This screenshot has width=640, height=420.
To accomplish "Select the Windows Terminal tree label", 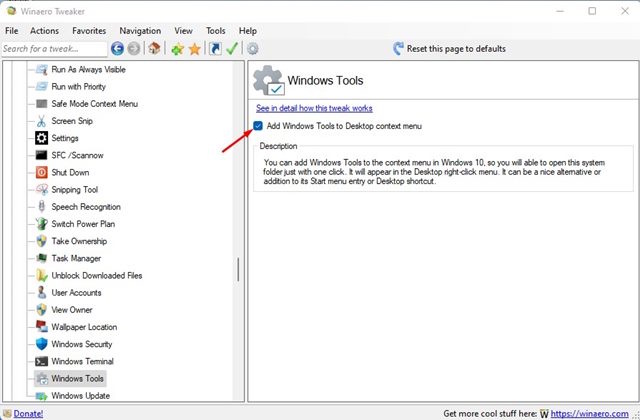I will coord(82,361).
